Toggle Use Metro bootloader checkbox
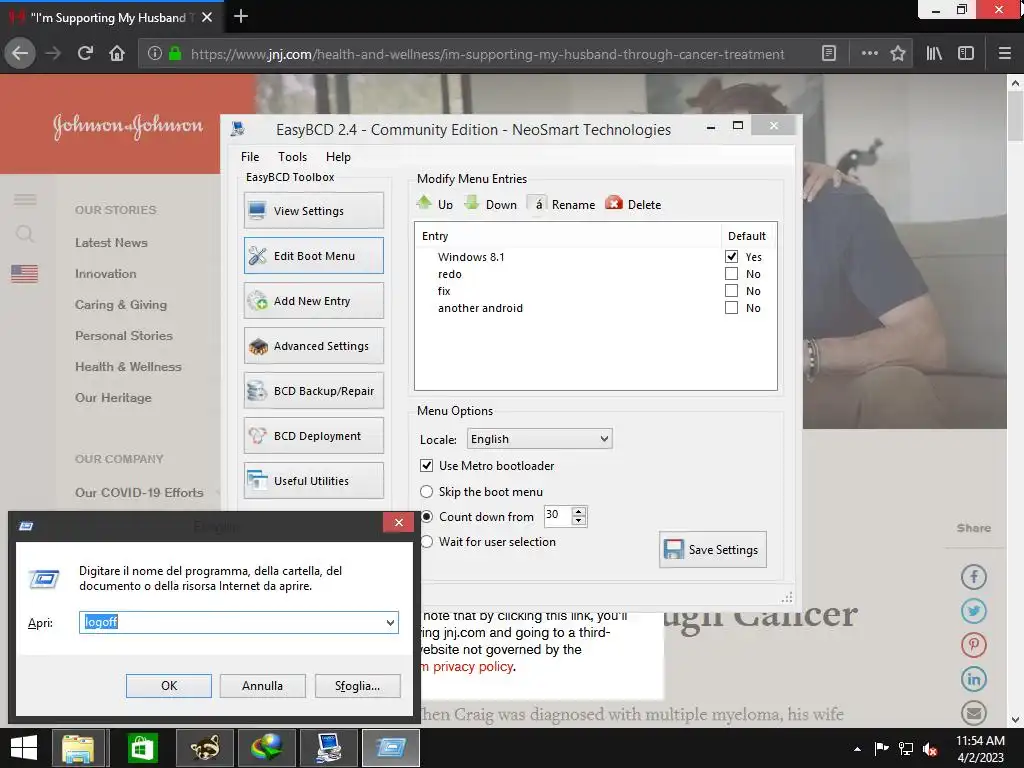Viewport: 1024px width, 768px height. [x=426, y=466]
